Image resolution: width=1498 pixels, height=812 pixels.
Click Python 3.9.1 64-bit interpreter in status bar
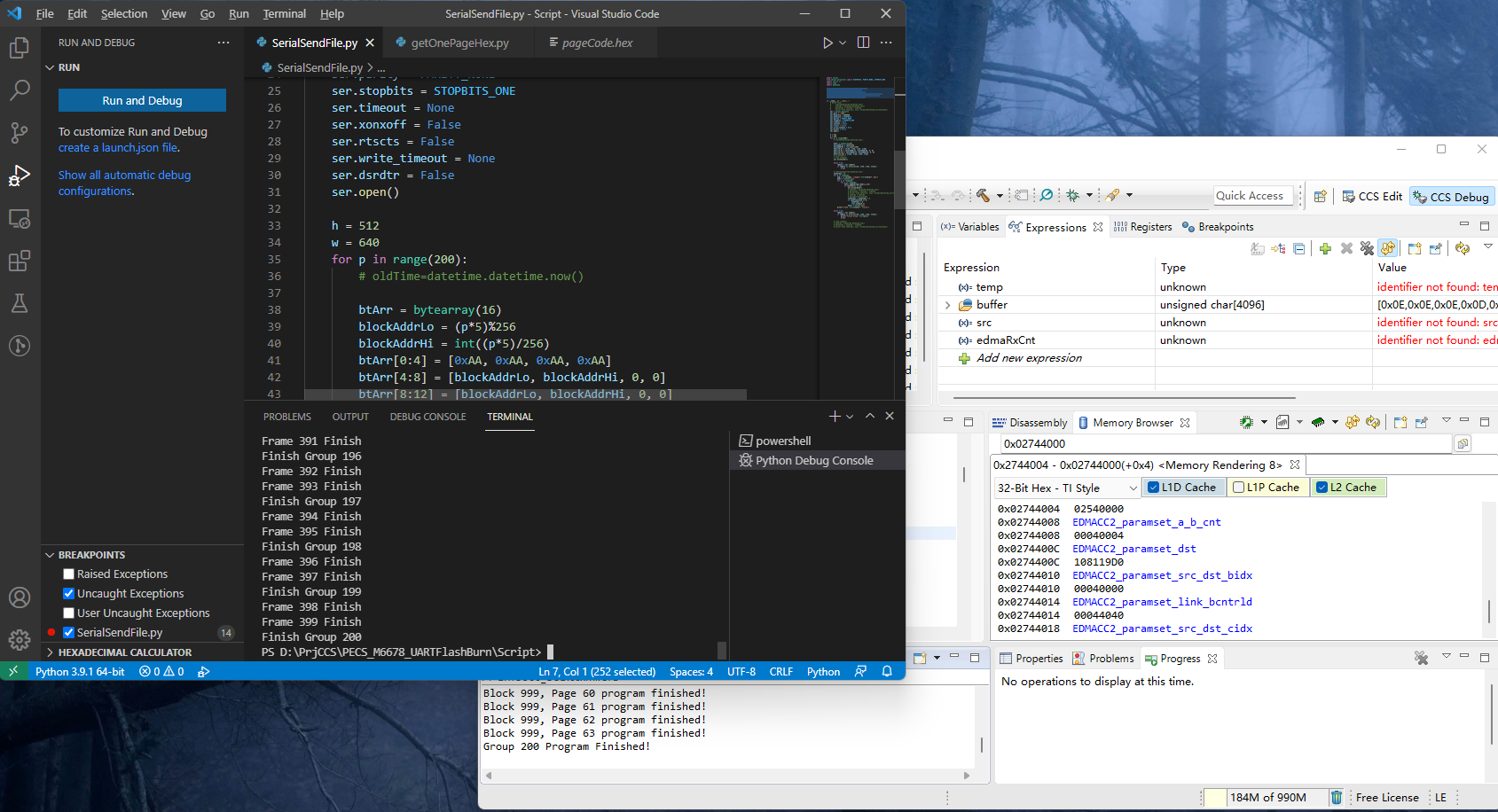coord(80,672)
